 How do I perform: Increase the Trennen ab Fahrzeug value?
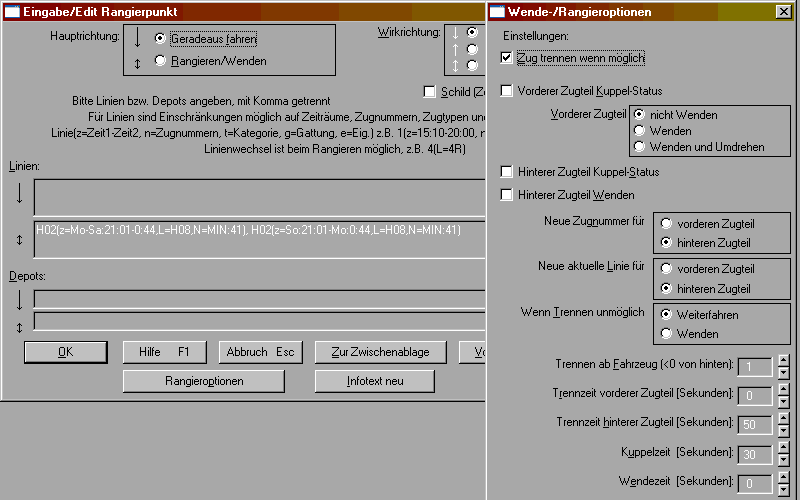783,360
